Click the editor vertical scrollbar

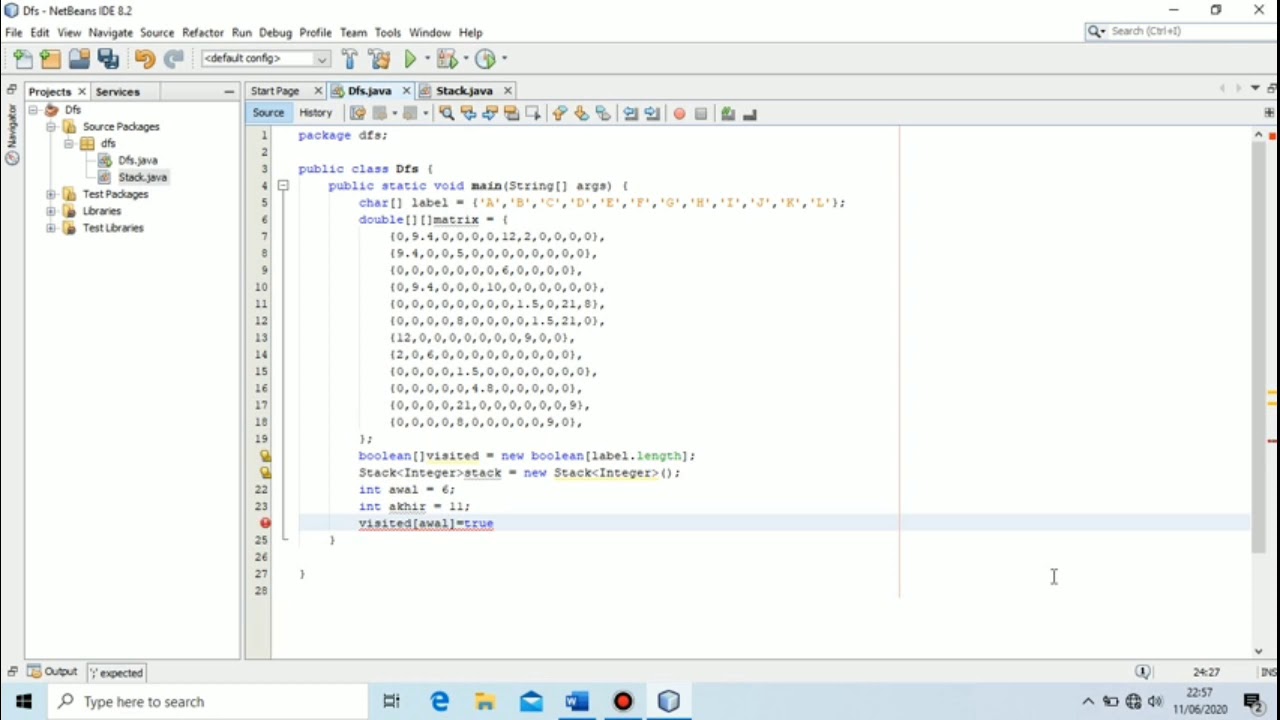[1258, 345]
